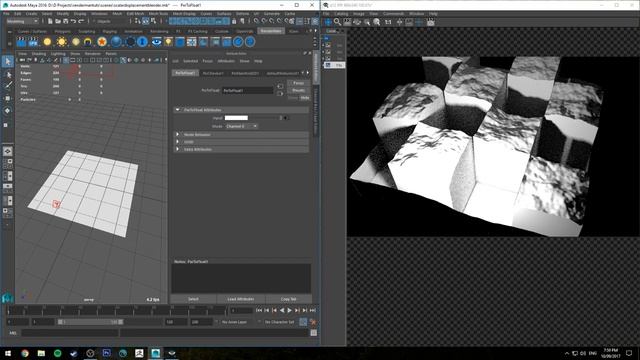Click the Load Attributes button
Screen dimensions: 640x360
pos(241,299)
